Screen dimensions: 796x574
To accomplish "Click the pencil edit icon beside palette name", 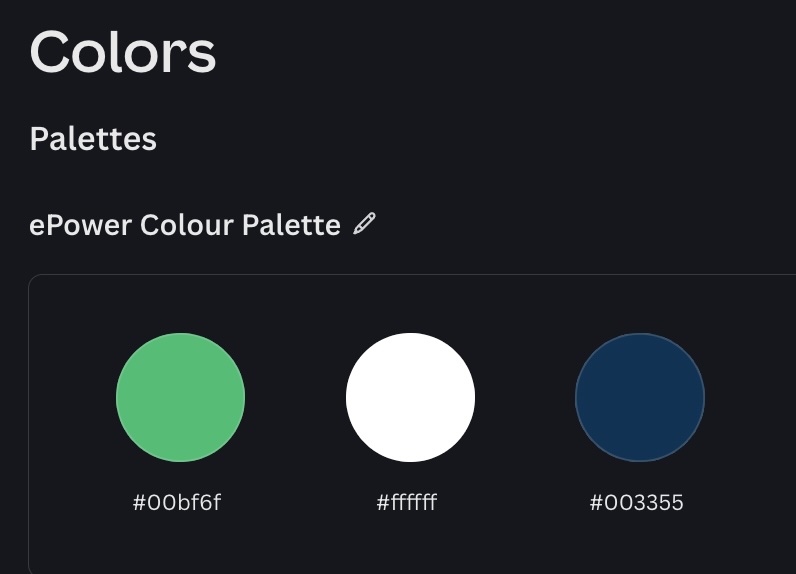I will [x=364, y=224].
